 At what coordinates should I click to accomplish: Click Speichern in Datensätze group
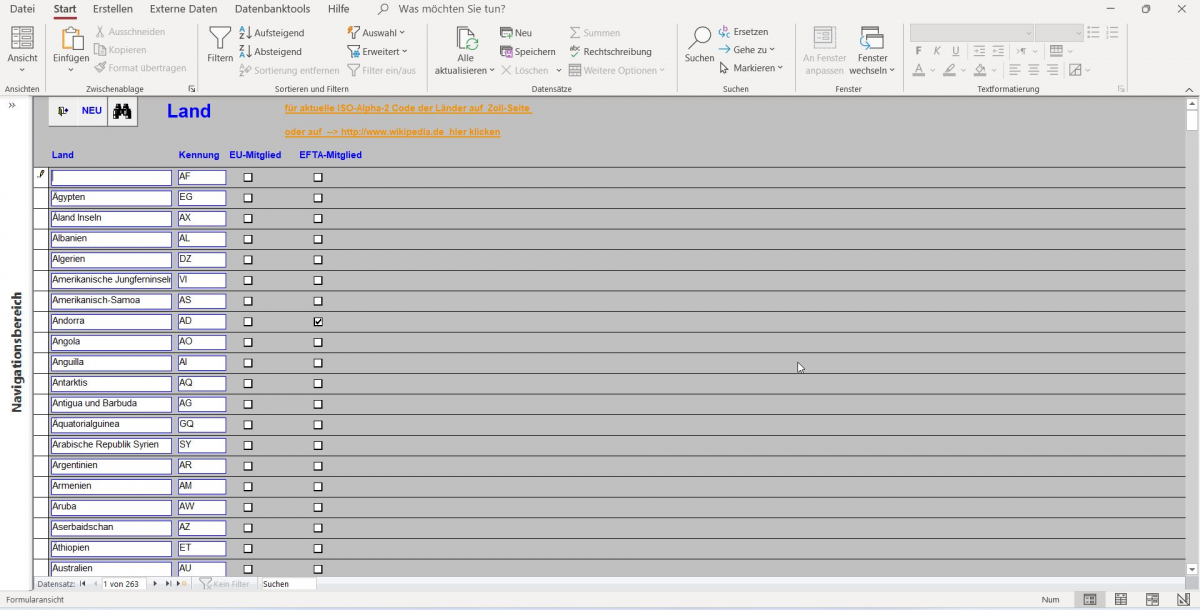coord(528,52)
